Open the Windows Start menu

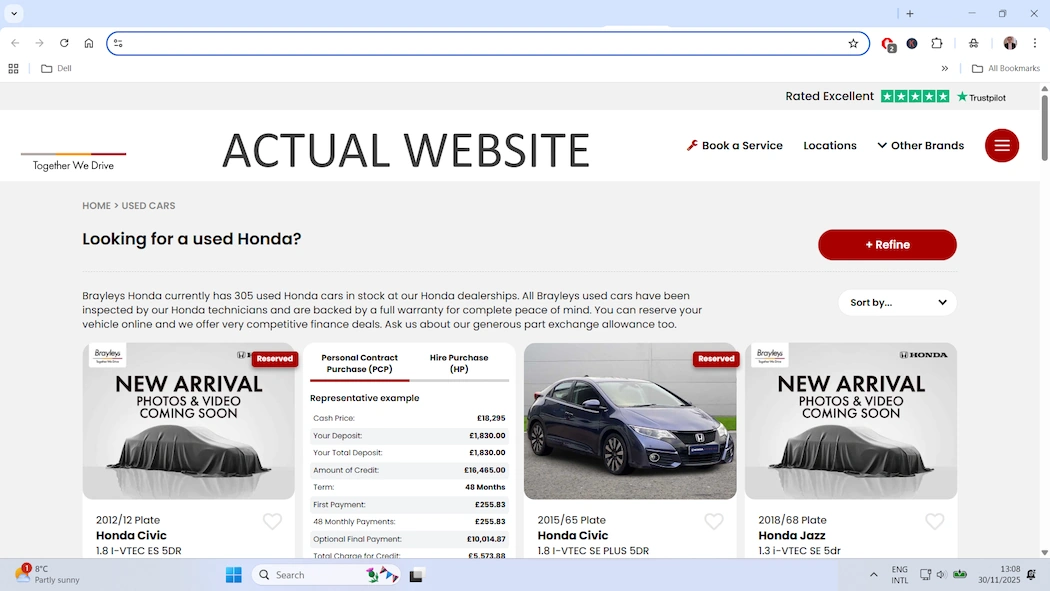coord(232,575)
